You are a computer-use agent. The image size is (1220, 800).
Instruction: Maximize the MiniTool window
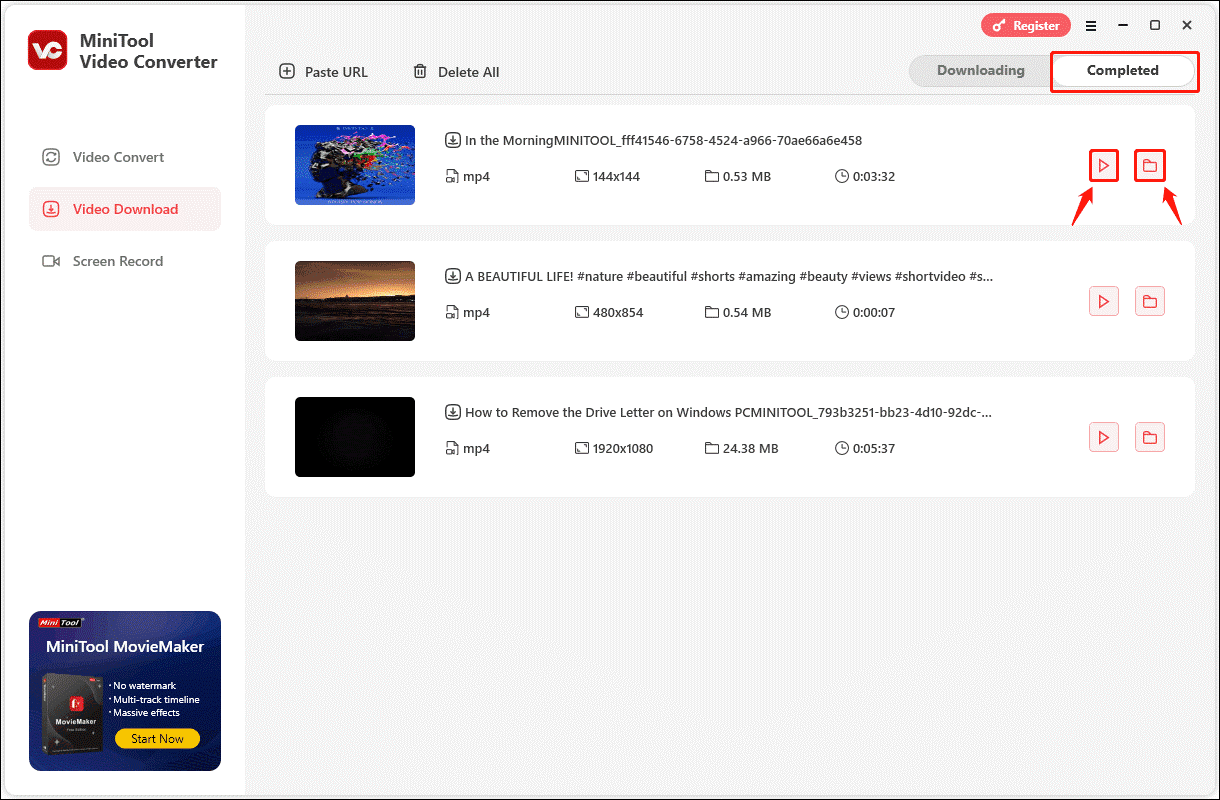pyautogui.click(x=1155, y=25)
